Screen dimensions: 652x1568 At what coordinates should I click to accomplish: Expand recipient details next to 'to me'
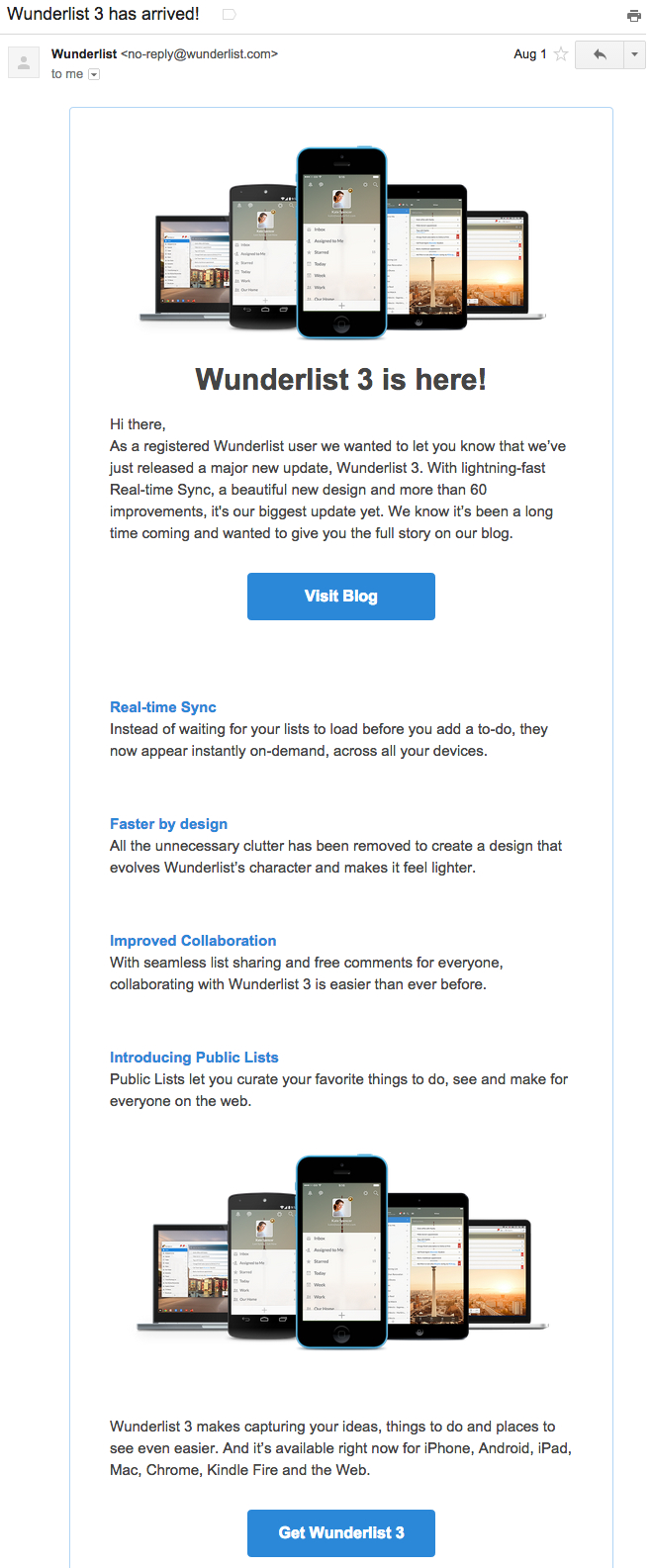pos(94,74)
